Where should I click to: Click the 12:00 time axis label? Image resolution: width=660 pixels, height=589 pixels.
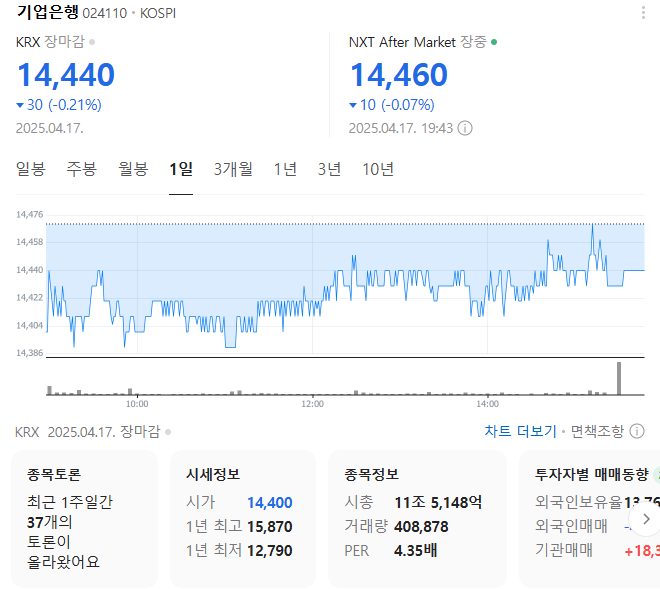click(312, 404)
